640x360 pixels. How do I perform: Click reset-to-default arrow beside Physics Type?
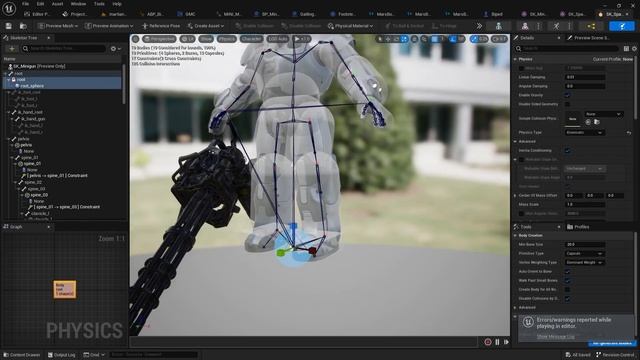(x=629, y=133)
